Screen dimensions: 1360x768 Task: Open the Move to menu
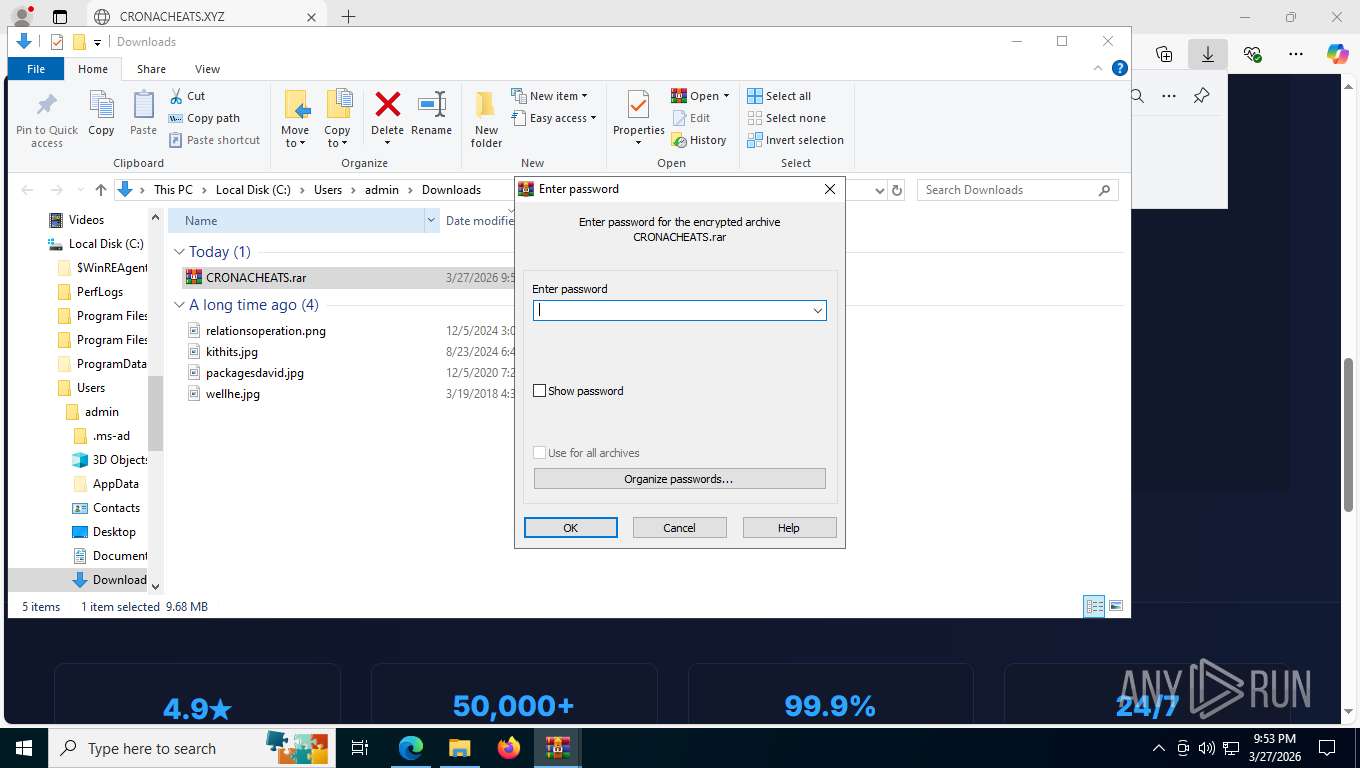pos(295,119)
